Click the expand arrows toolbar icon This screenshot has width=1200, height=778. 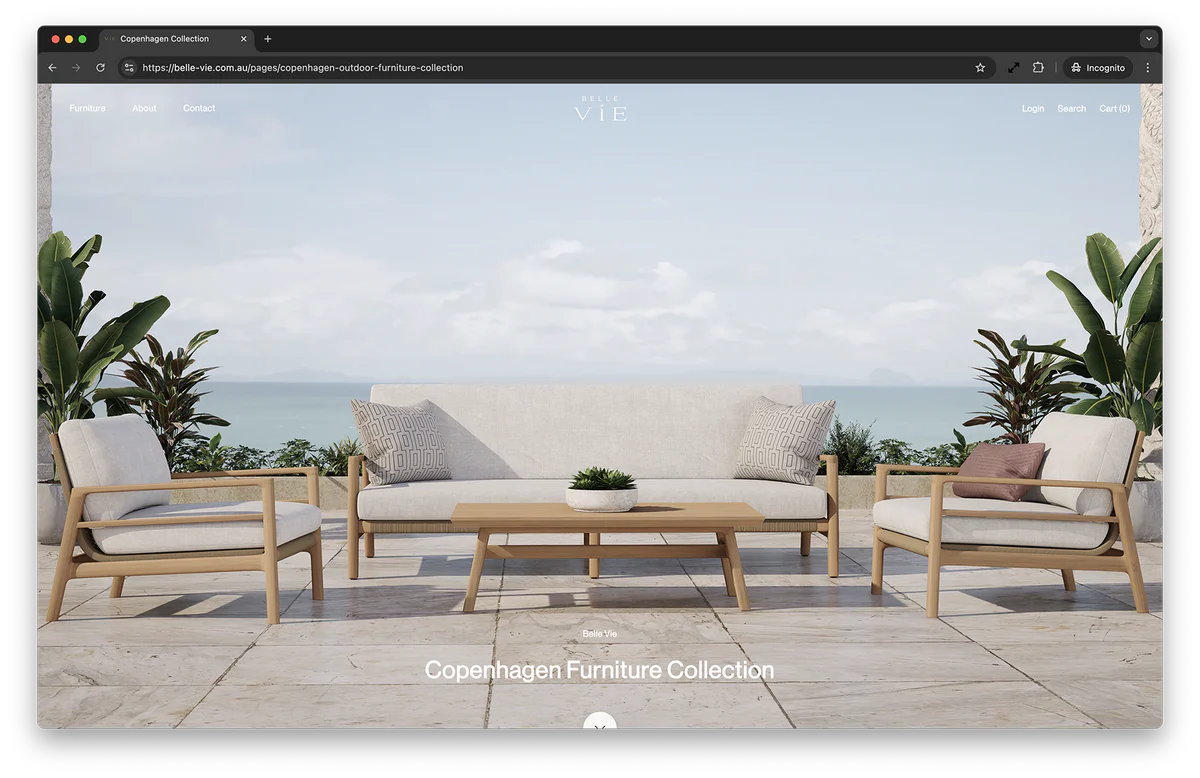[x=1013, y=68]
